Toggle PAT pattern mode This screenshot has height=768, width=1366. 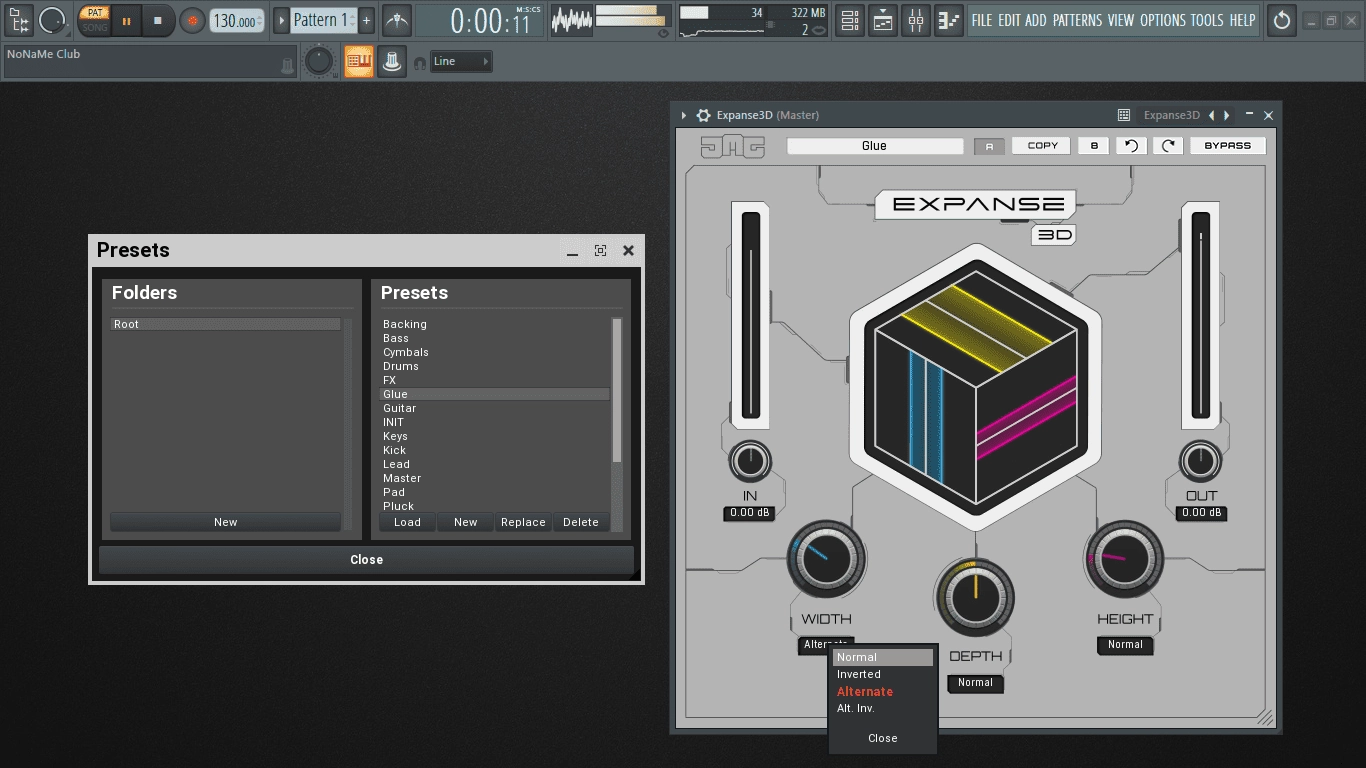(94, 13)
